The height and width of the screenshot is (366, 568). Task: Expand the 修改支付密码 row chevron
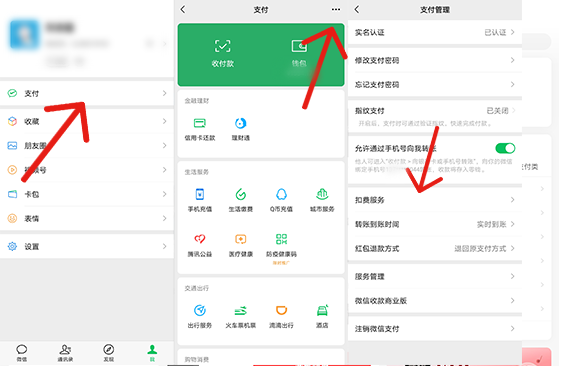[513, 60]
